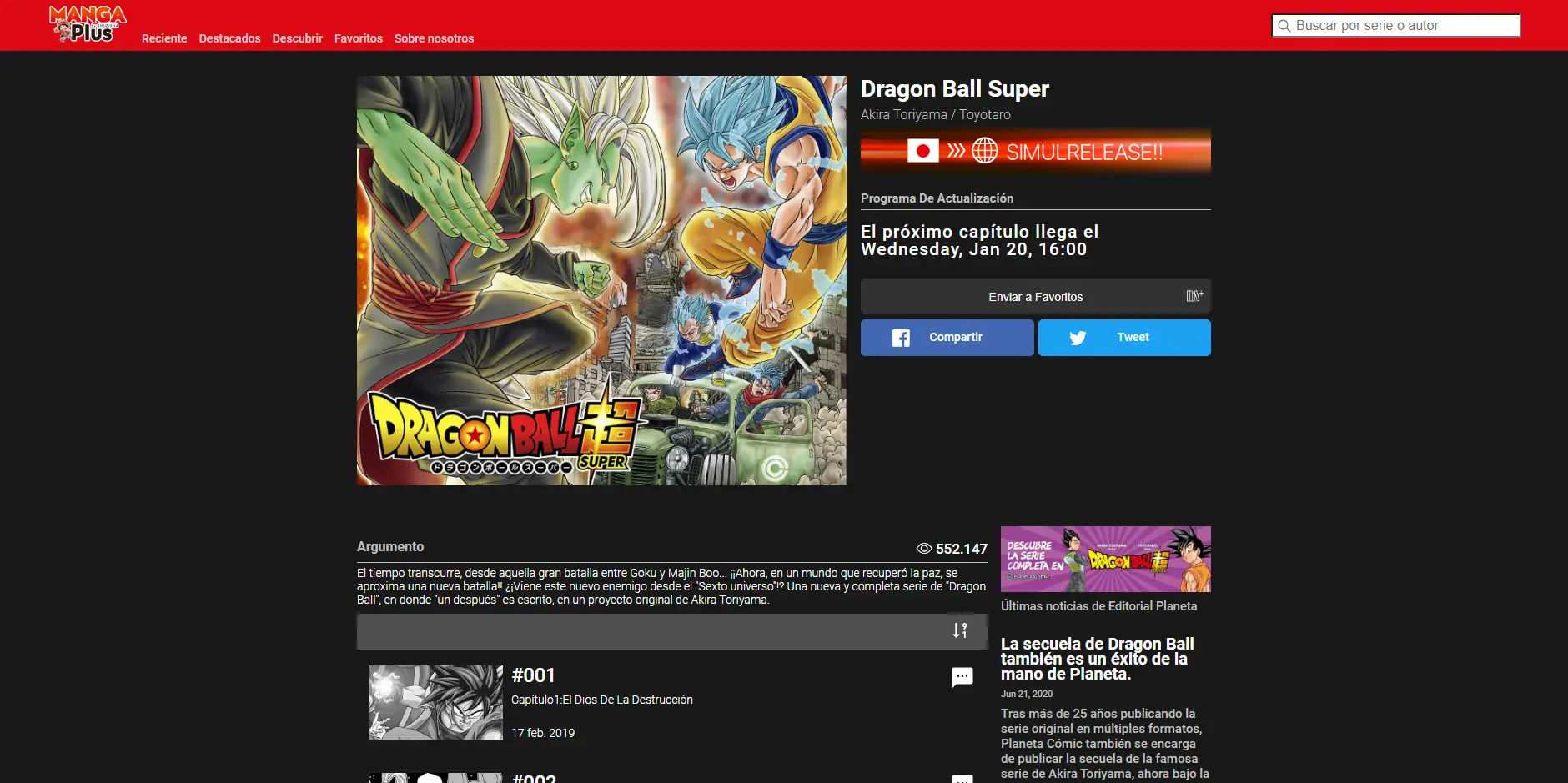The height and width of the screenshot is (783, 1568).
Task: Open chapter #001 thumbnail
Action: coord(436,702)
